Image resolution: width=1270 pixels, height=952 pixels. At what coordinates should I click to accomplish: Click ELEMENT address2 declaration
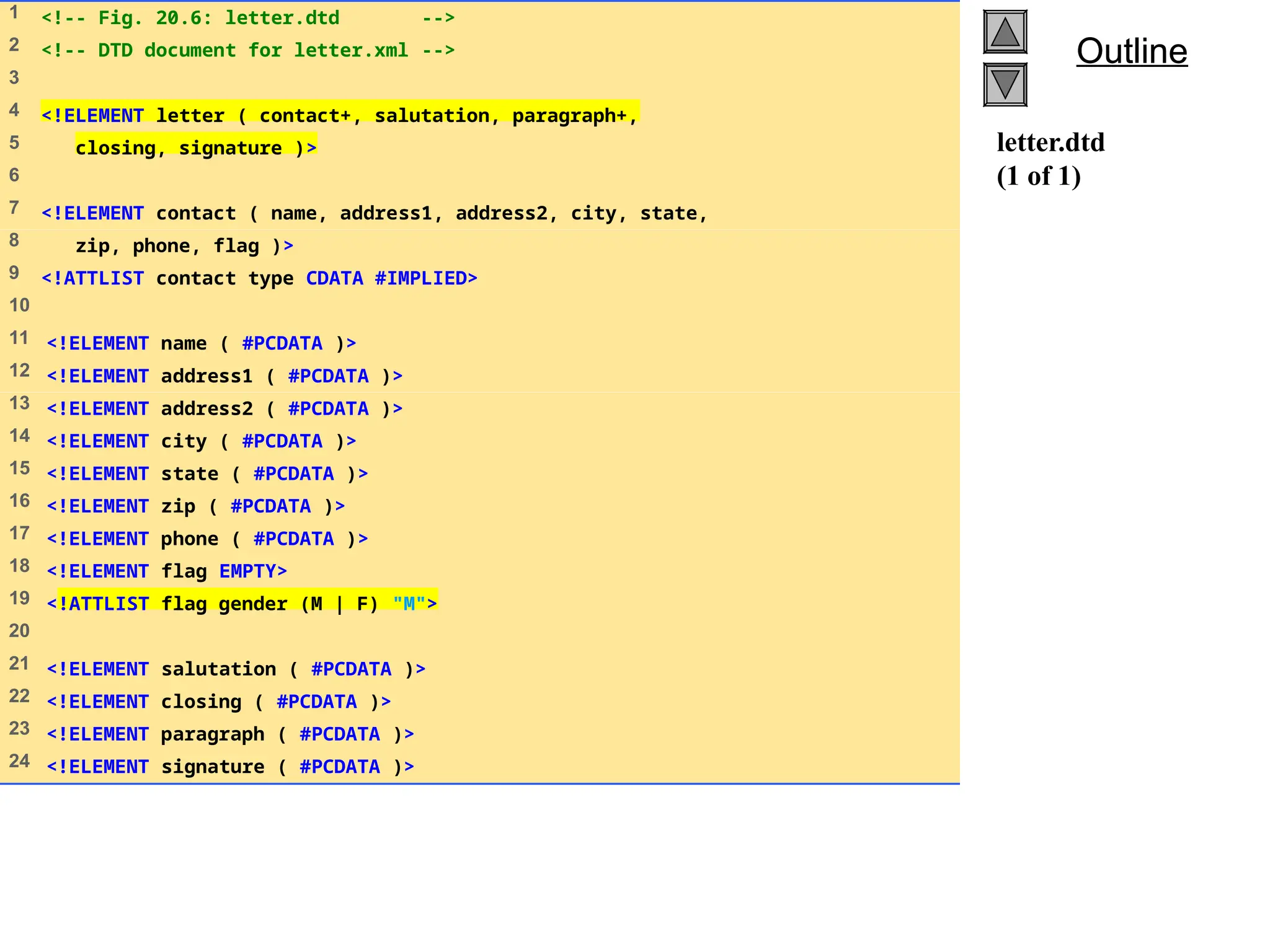tap(224, 409)
